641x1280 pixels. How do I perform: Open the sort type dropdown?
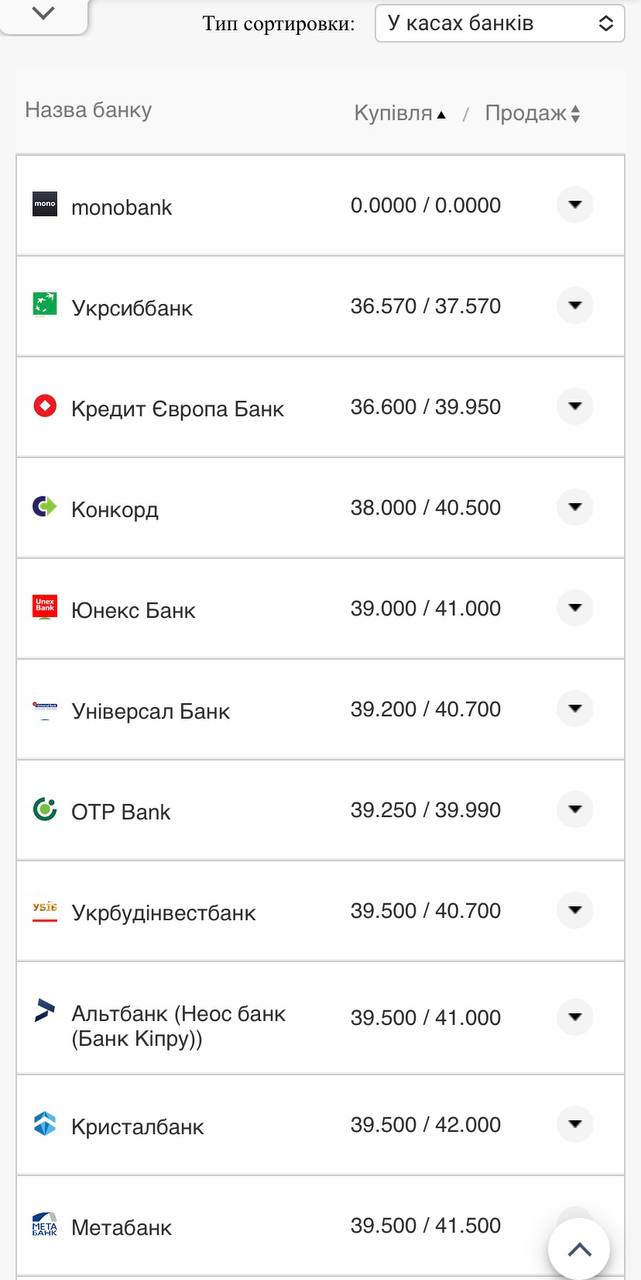tap(500, 23)
